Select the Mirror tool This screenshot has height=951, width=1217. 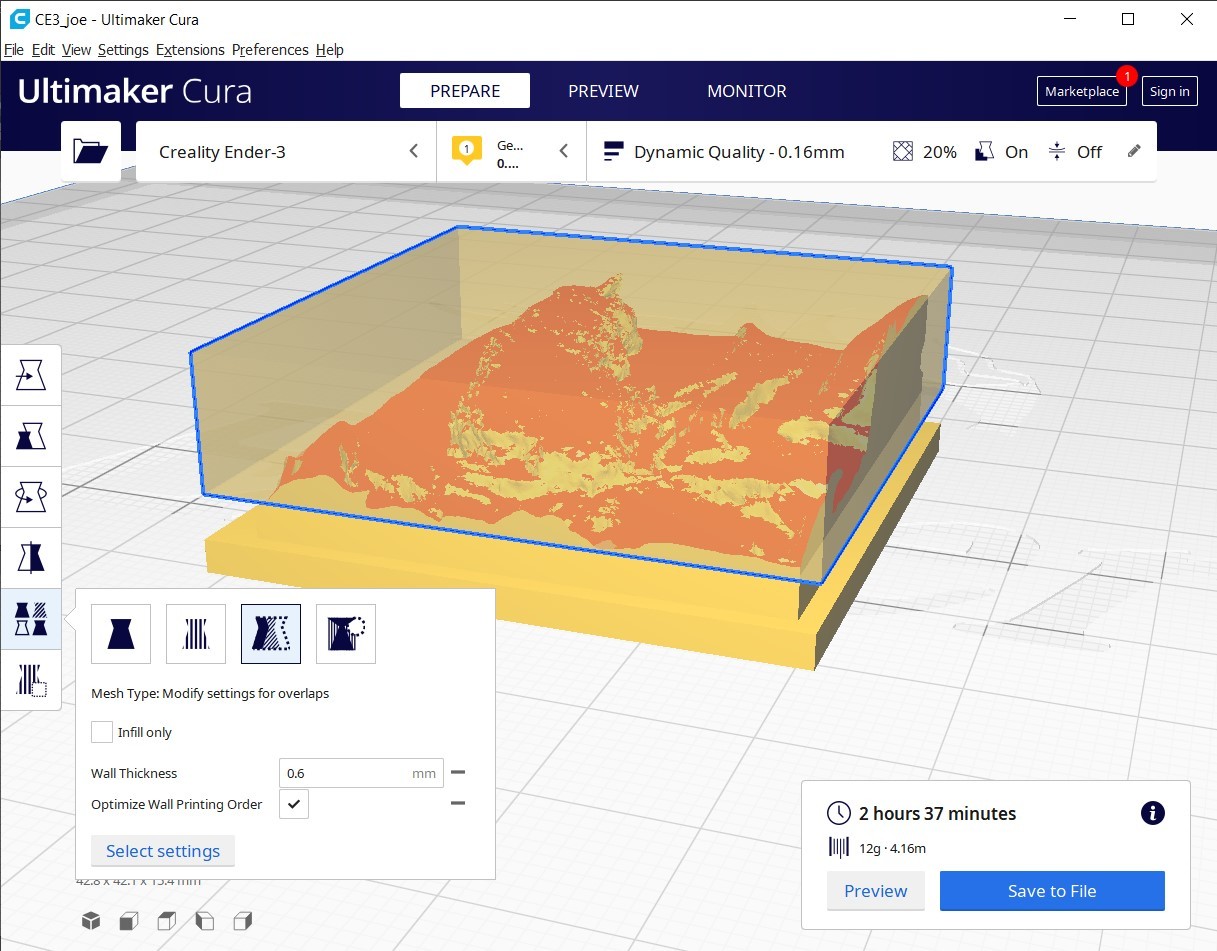click(31, 558)
